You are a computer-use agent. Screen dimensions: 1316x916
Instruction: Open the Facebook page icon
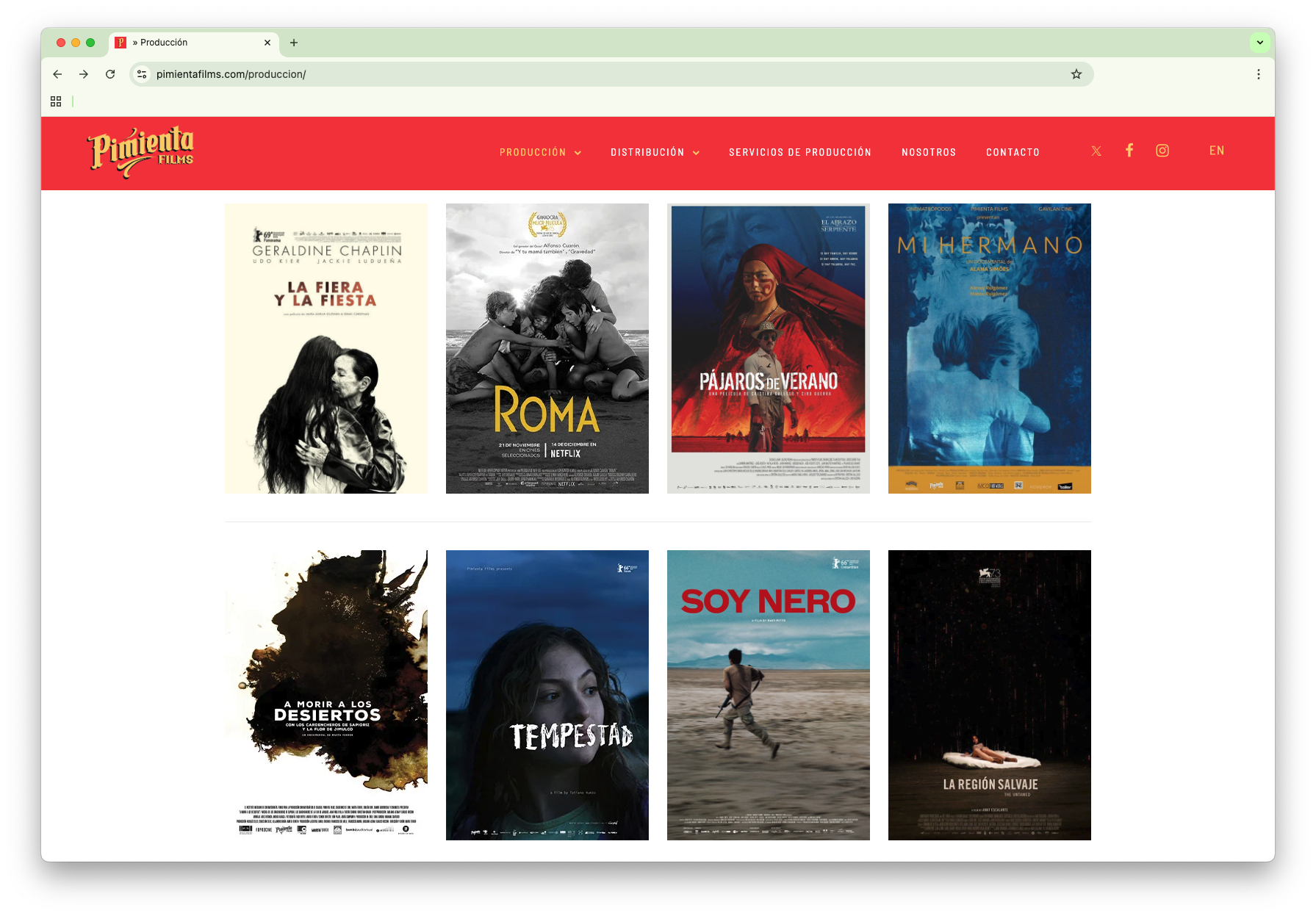coord(1129,151)
